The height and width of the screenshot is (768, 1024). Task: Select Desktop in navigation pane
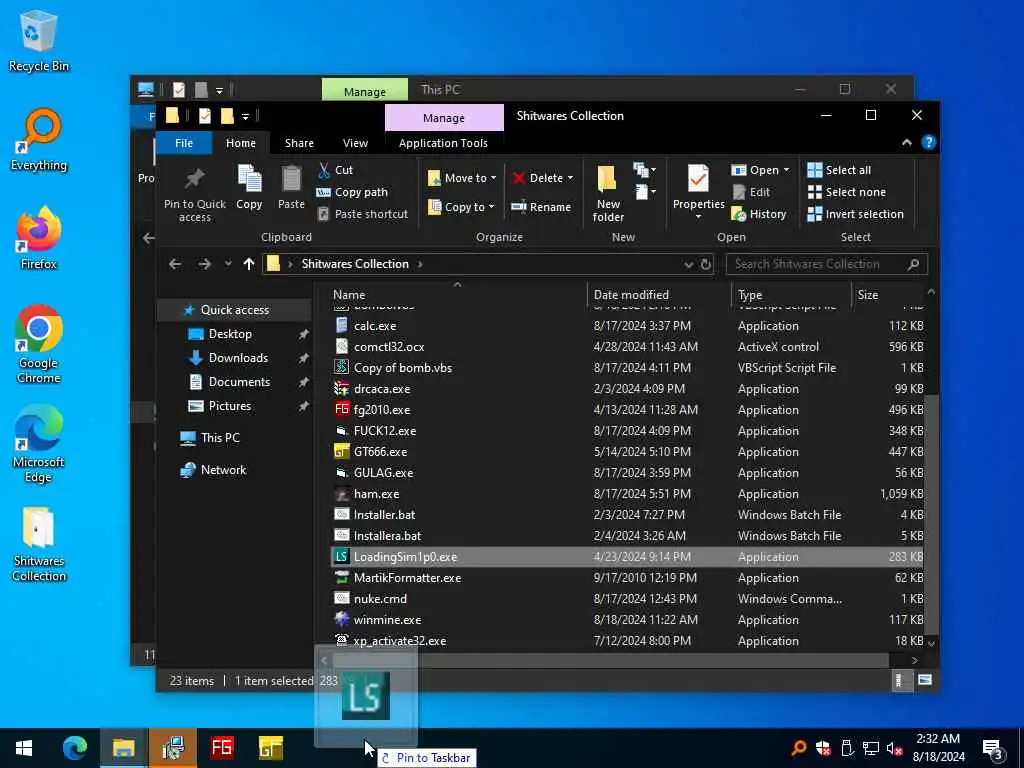tap(230, 334)
